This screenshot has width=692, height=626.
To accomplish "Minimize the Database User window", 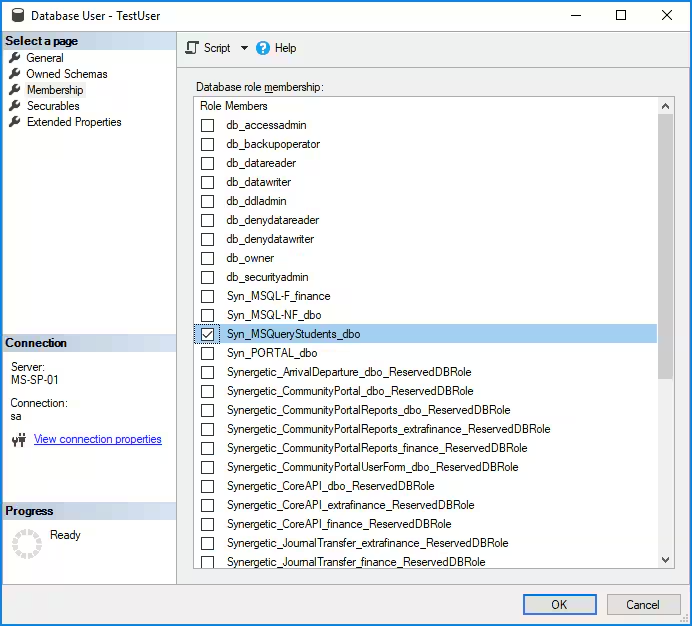I will tap(575, 15).
